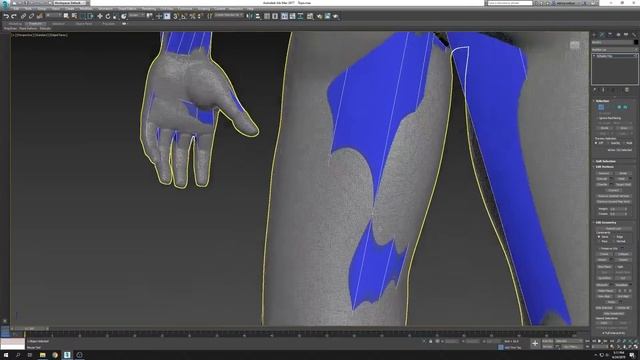640x360 pixels.
Task: Toggle the Angle Snap button
Action: pyautogui.click(x=183, y=16)
